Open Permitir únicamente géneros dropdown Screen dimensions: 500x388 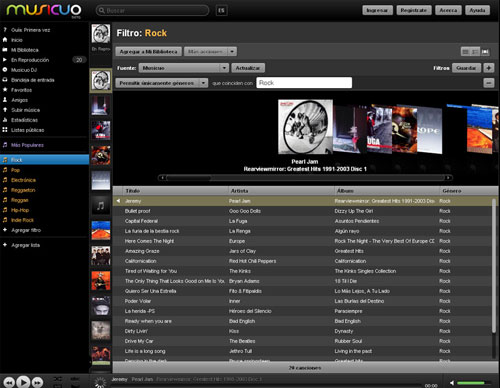[x=162, y=83]
